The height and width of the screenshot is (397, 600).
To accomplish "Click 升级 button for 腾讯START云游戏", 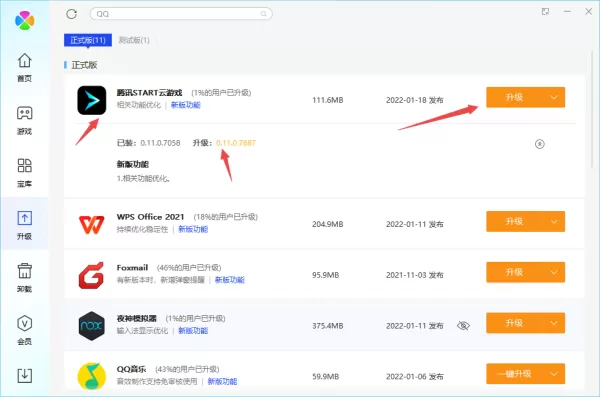I will 514,97.
